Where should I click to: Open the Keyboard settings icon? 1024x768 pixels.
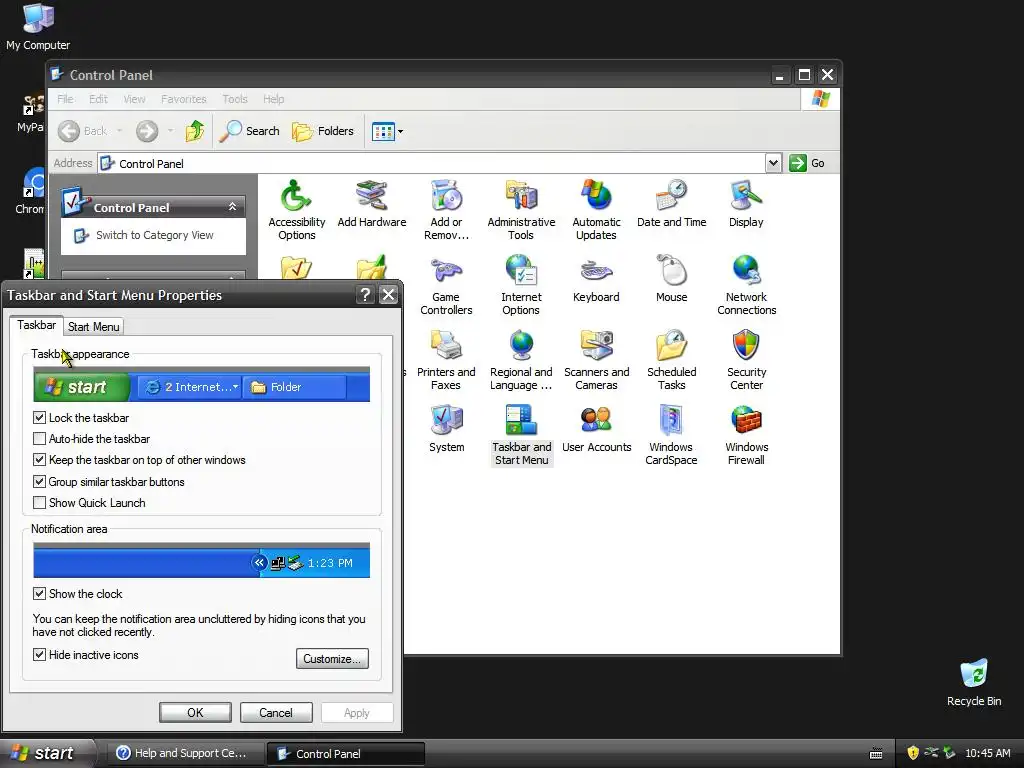pyautogui.click(x=596, y=280)
